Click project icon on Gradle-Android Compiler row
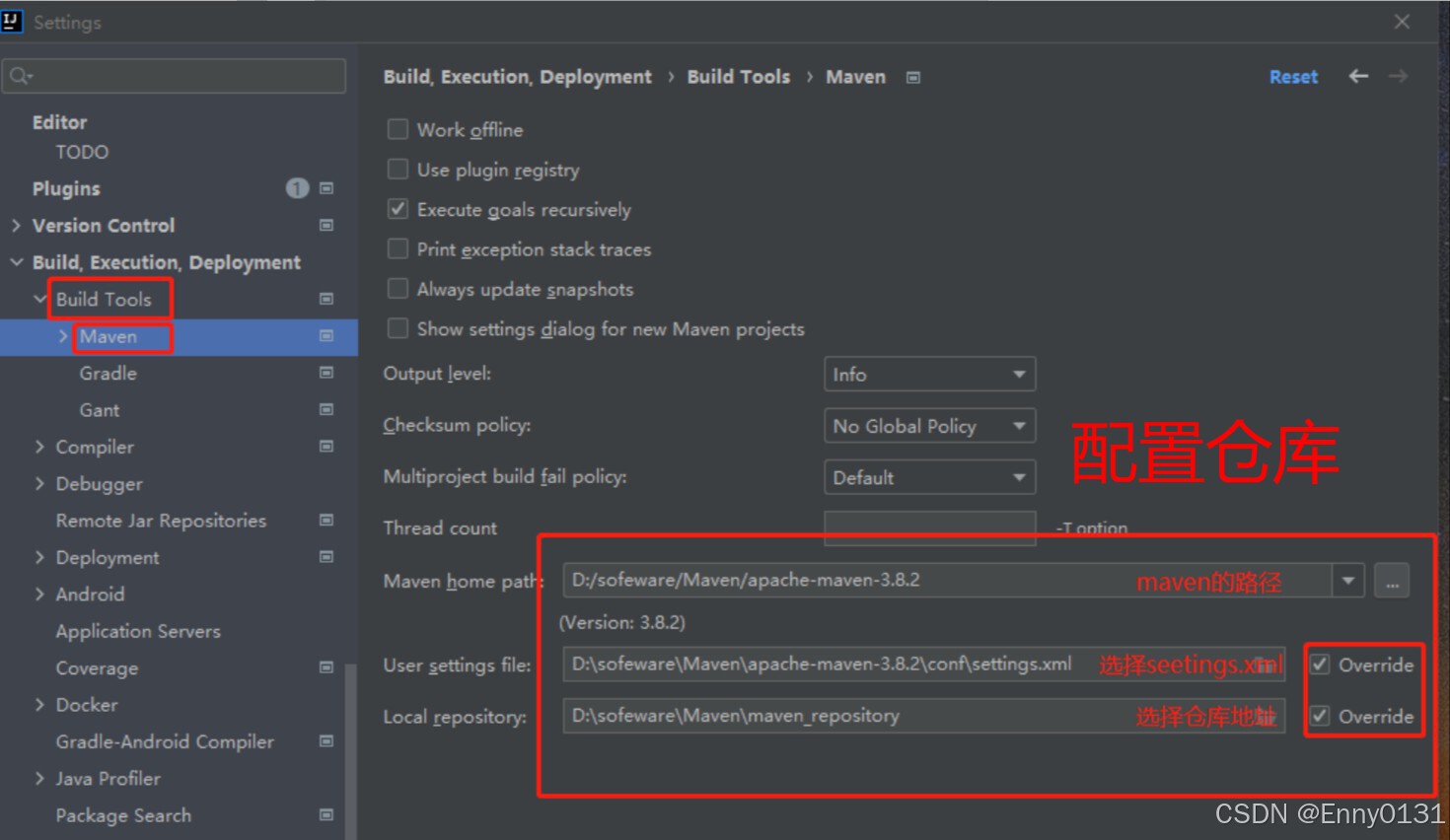This screenshot has width=1450, height=840. pos(326,741)
